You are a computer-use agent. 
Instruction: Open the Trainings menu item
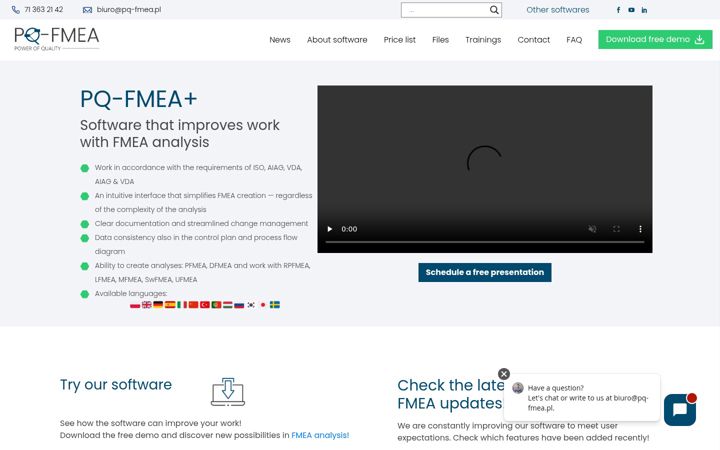tap(483, 40)
